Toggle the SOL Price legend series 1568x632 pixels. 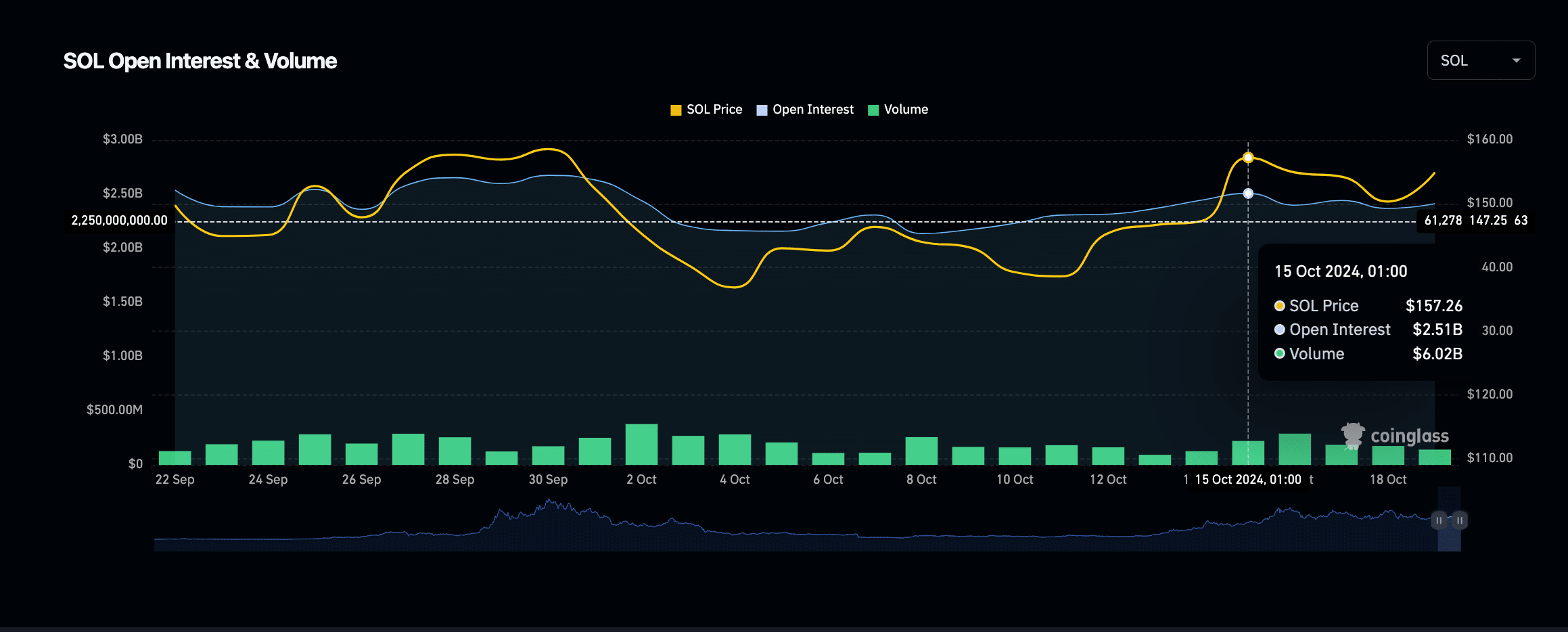click(706, 110)
